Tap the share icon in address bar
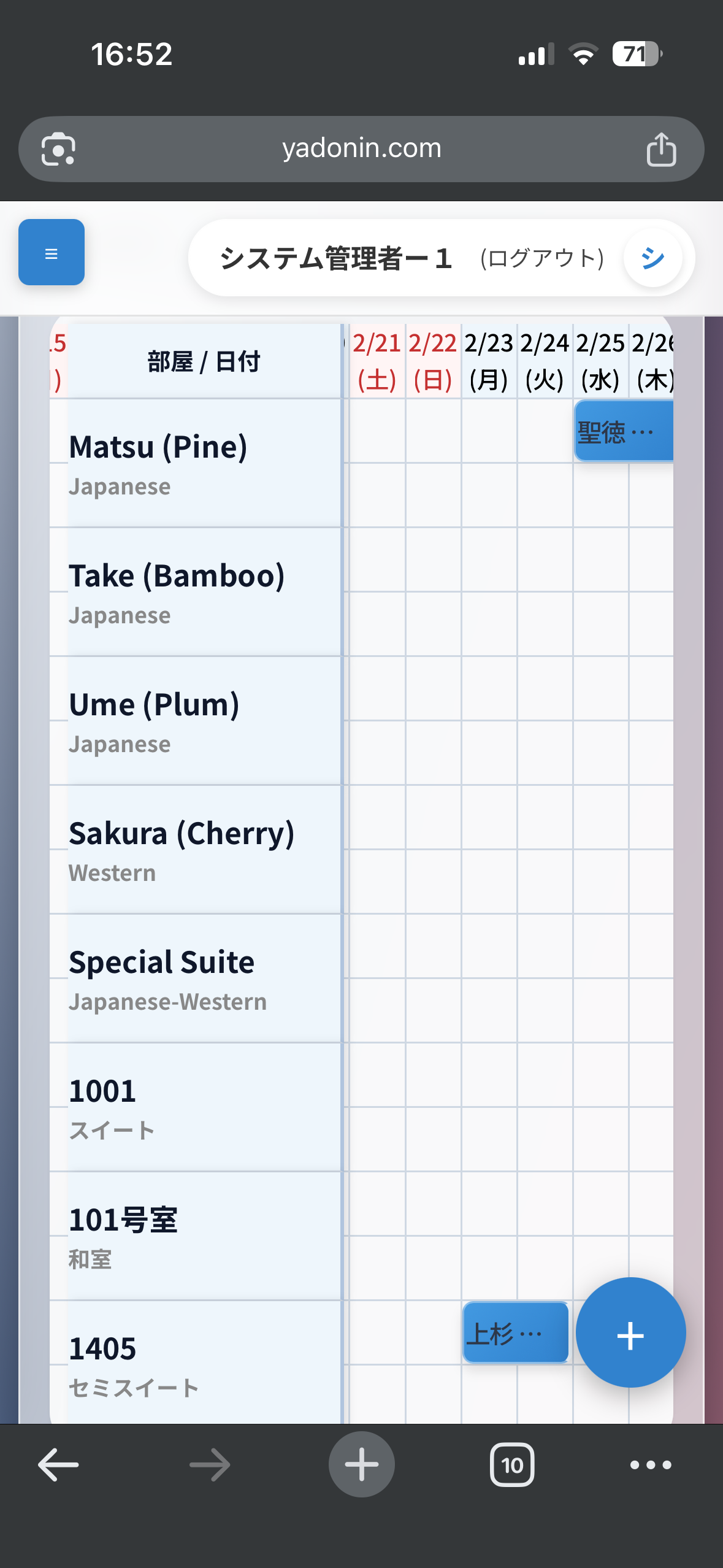This screenshot has height=1568, width=723. [x=661, y=150]
